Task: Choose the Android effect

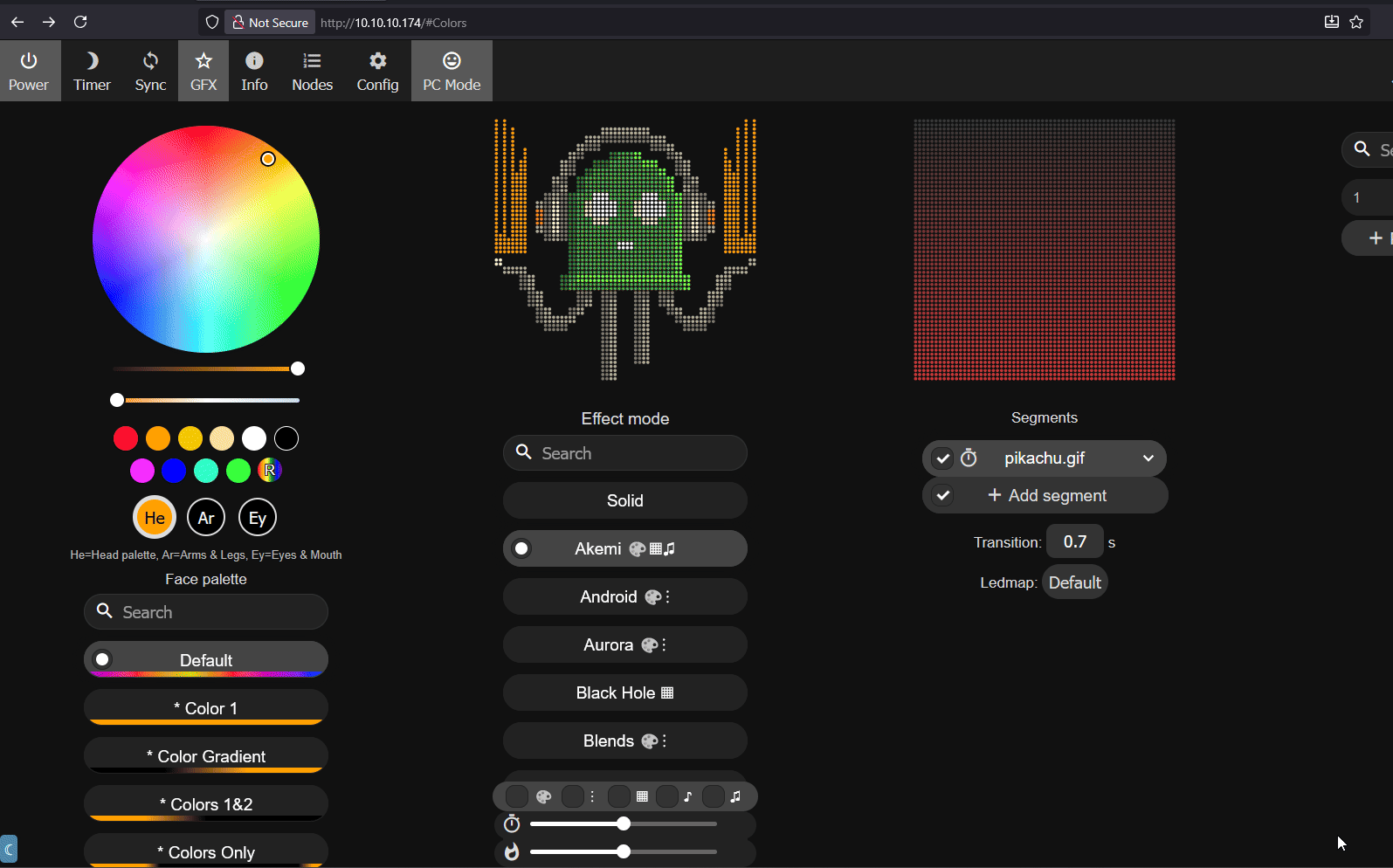Action: point(624,597)
